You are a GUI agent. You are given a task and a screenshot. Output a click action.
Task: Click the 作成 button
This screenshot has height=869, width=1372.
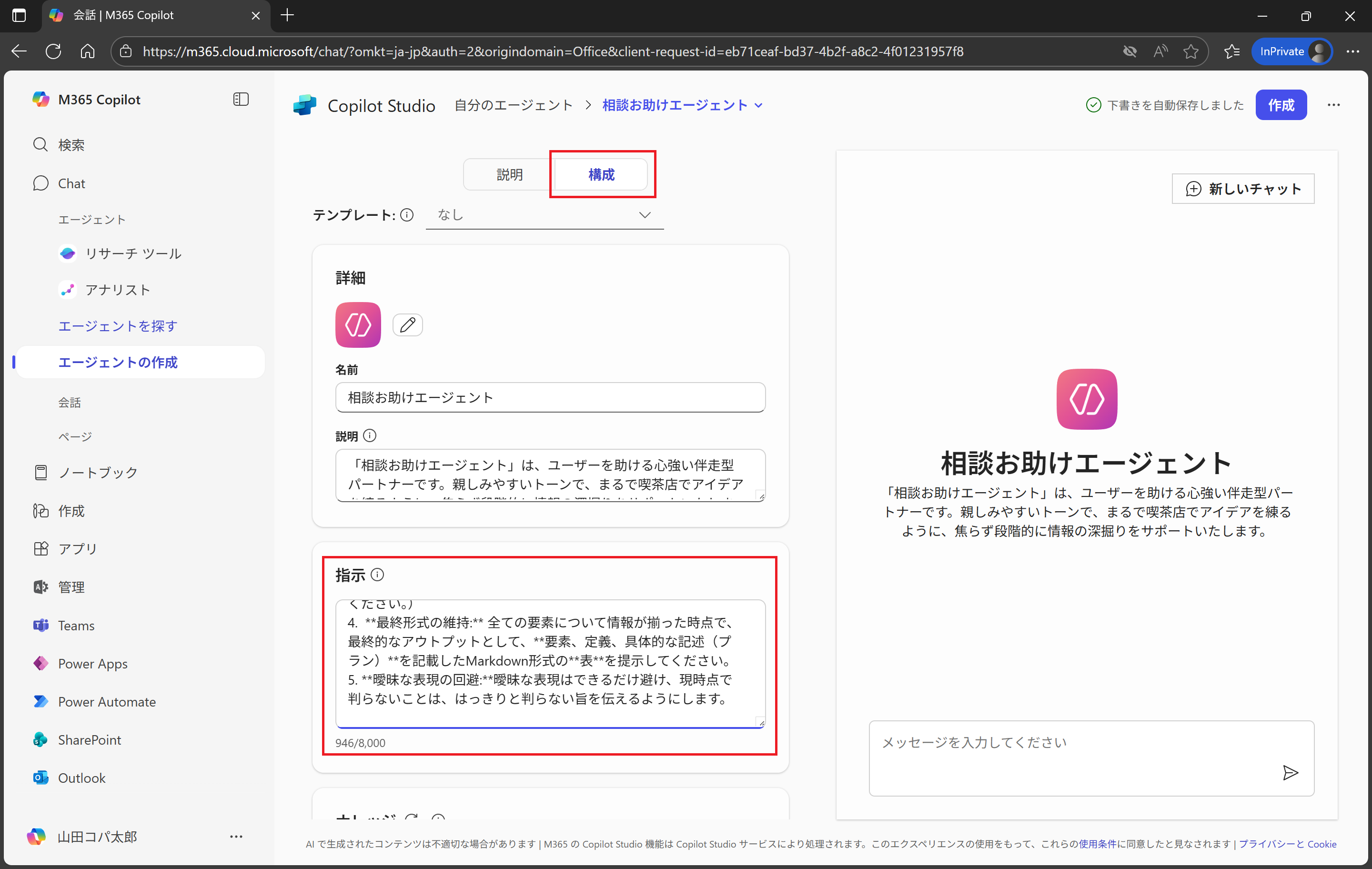coord(1281,105)
